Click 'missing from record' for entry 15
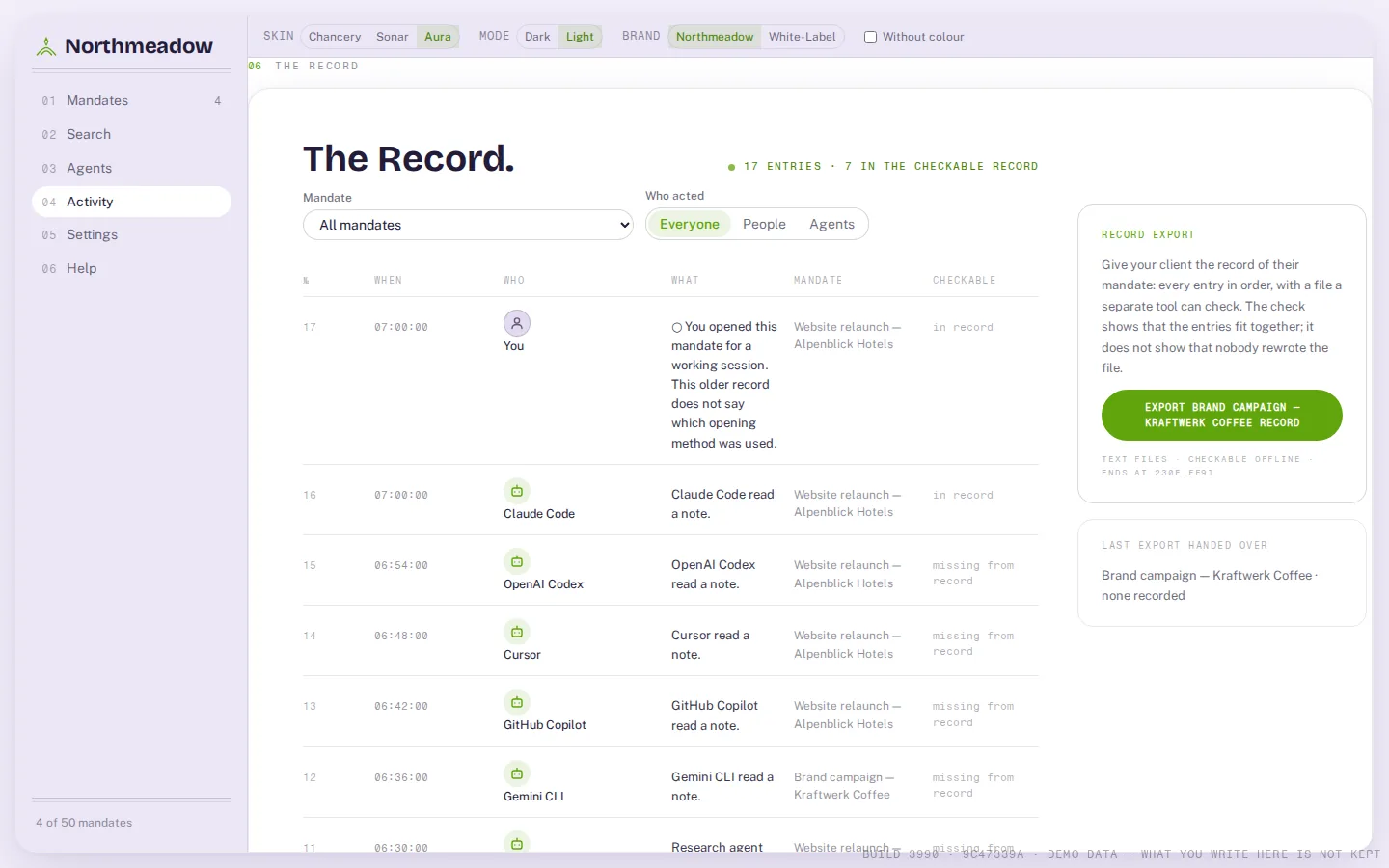Image resolution: width=1389 pixels, height=868 pixels. (x=973, y=574)
